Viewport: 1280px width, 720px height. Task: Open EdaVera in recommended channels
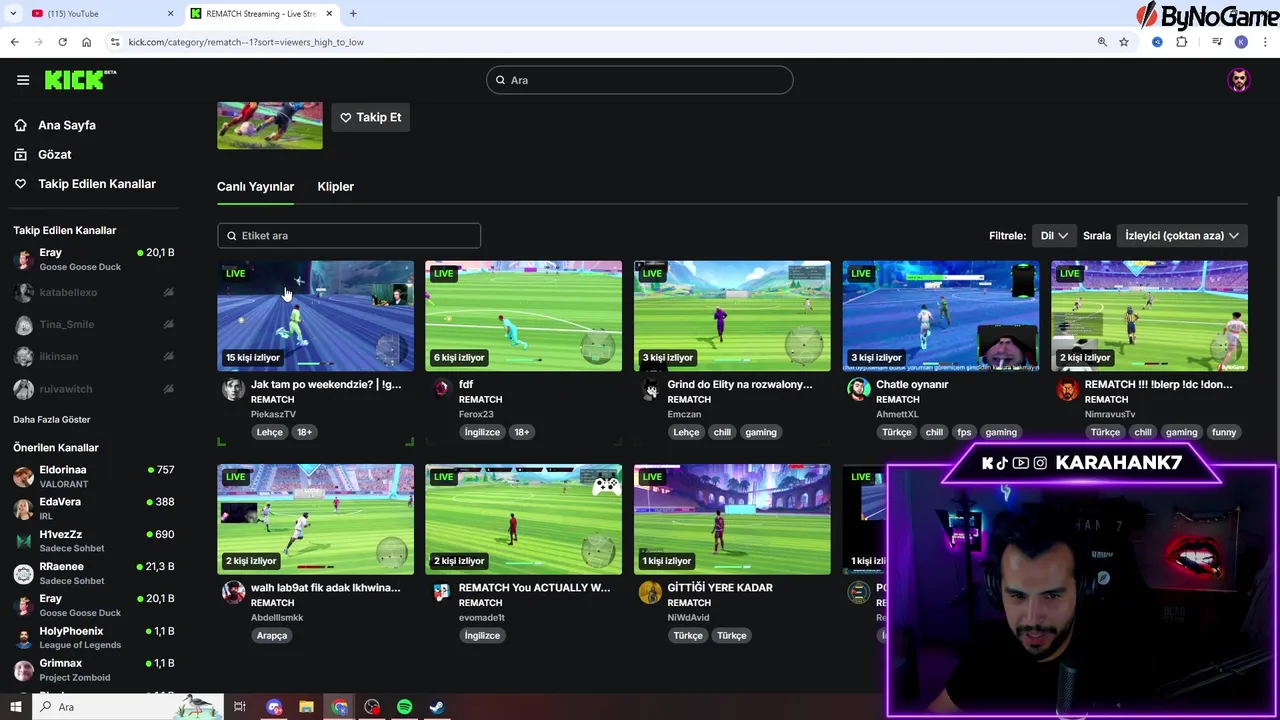[94, 508]
